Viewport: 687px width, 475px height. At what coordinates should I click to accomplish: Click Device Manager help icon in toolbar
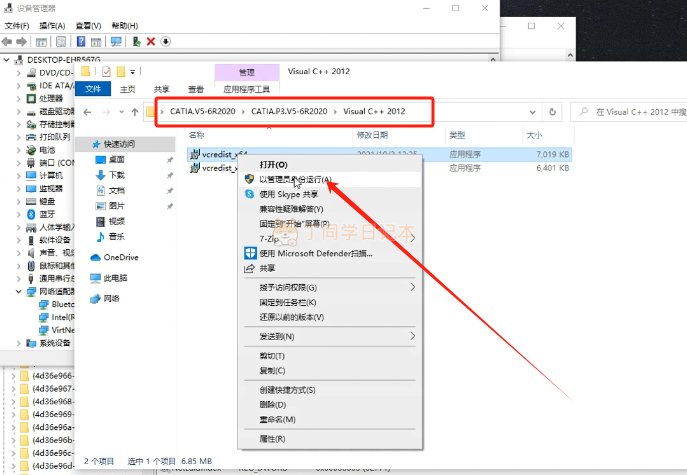[x=81, y=41]
